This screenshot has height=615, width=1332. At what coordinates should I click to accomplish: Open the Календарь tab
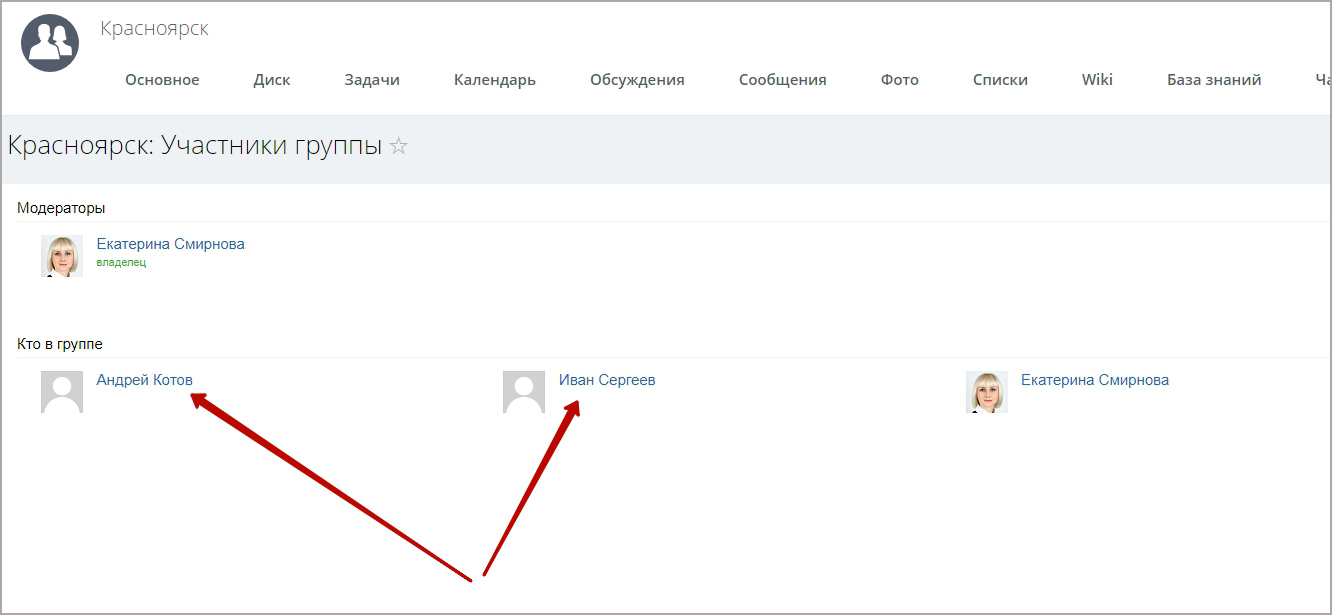[x=495, y=80]
